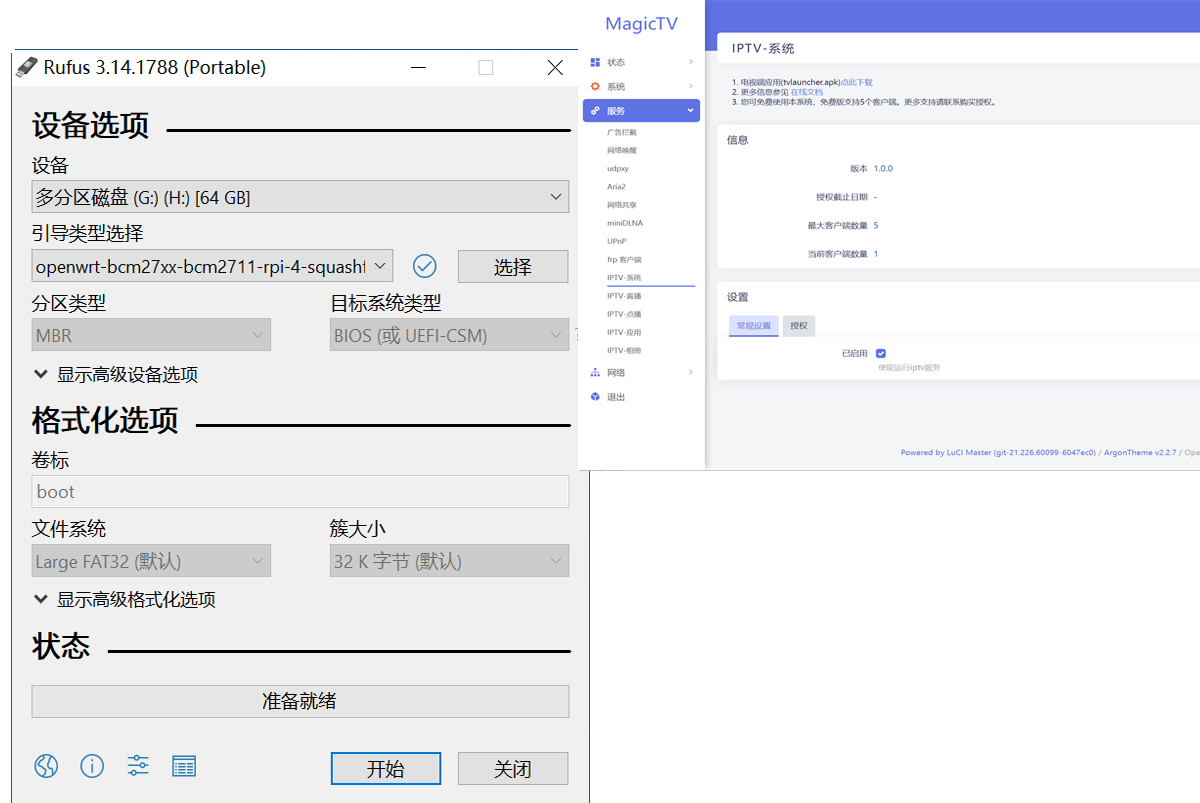Image resolution: width=1200 pixels, height=803 pixels.
Task: Show Rufus log icon
Action: click(x=184, y=766)
